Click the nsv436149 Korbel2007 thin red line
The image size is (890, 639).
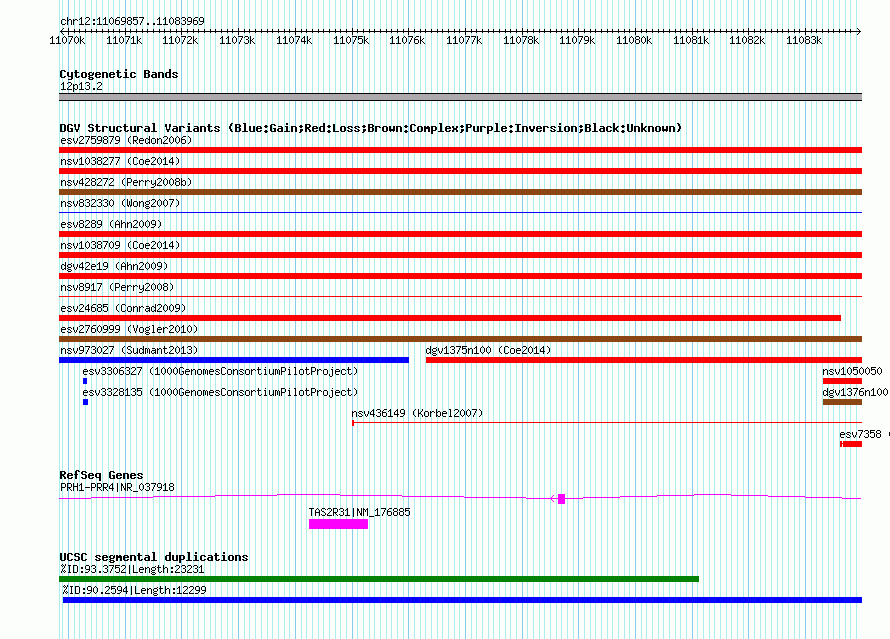click(x=600, y=423)
